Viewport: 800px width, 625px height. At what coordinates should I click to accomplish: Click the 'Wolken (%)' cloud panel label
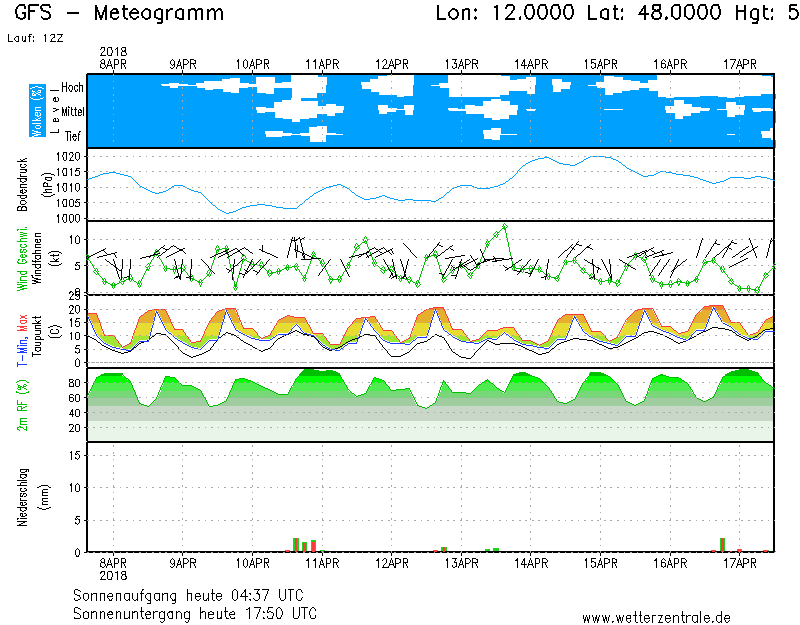pos(37,111)
